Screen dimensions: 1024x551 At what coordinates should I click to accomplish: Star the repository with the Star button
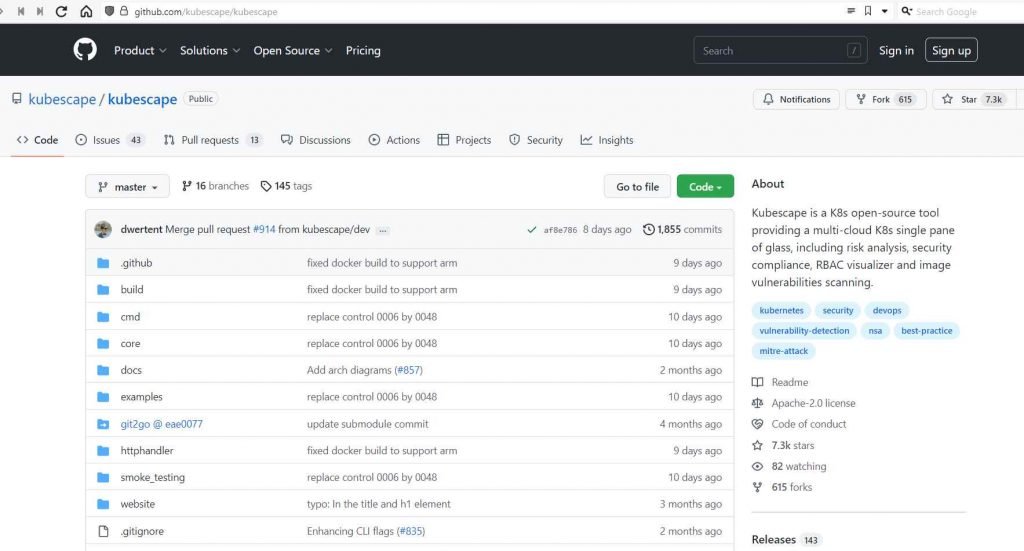coord(974,99)
